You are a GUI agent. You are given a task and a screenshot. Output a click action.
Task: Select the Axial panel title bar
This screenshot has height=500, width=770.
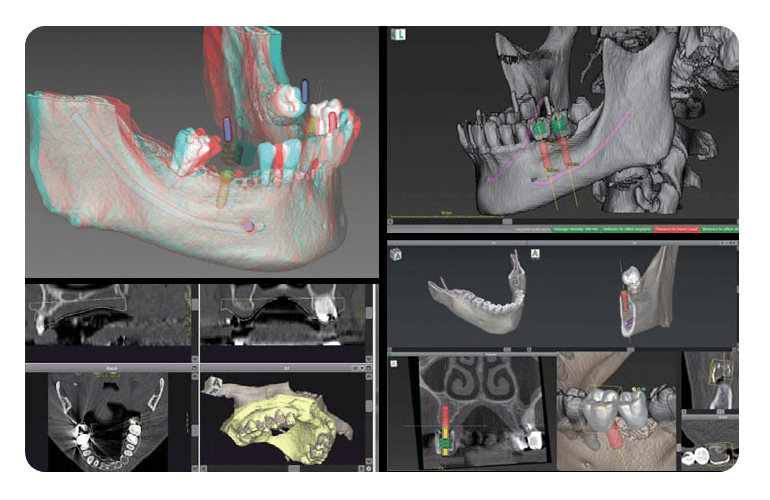pyautogui.click(x=109, y=368)
